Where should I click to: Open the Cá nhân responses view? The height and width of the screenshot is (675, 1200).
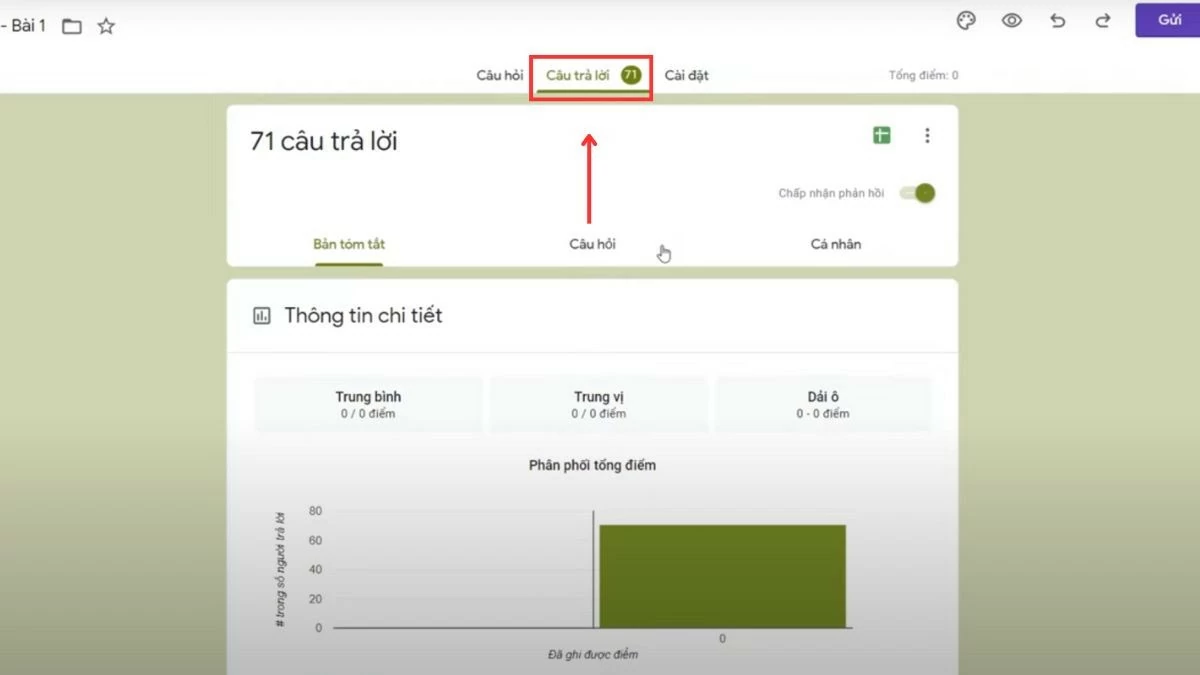click(x=835, y=243)
